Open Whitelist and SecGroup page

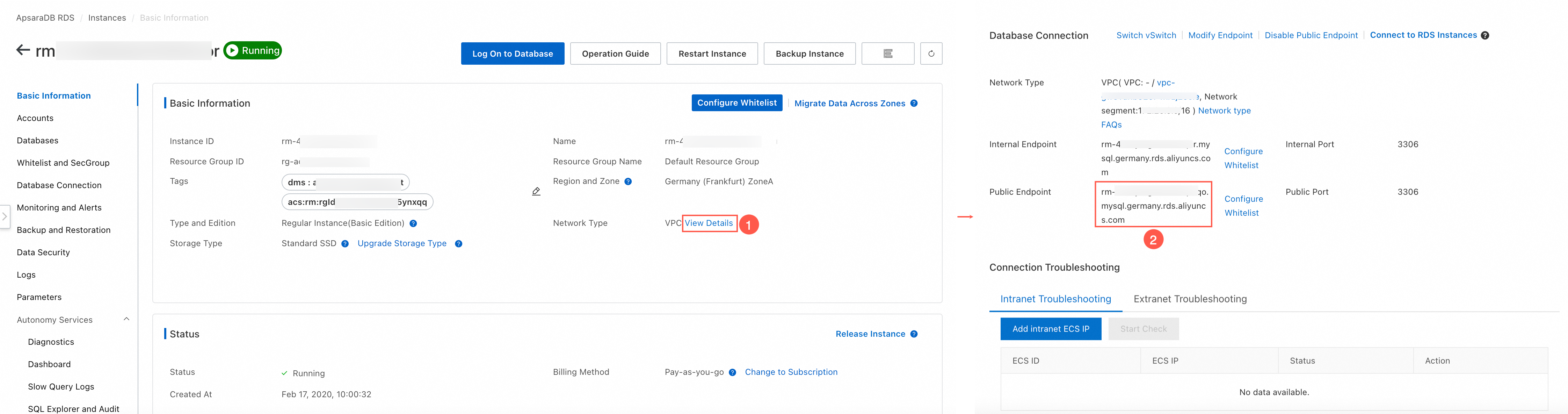(x=63, y=163)
